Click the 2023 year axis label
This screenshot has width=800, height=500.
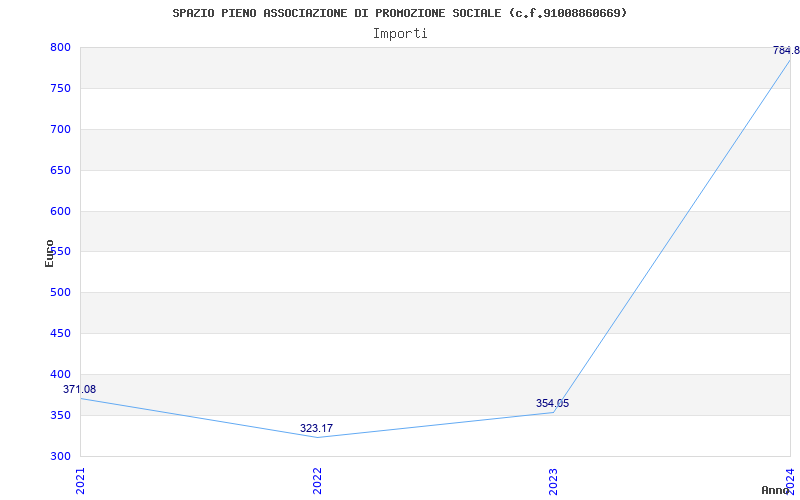(554, 481)
